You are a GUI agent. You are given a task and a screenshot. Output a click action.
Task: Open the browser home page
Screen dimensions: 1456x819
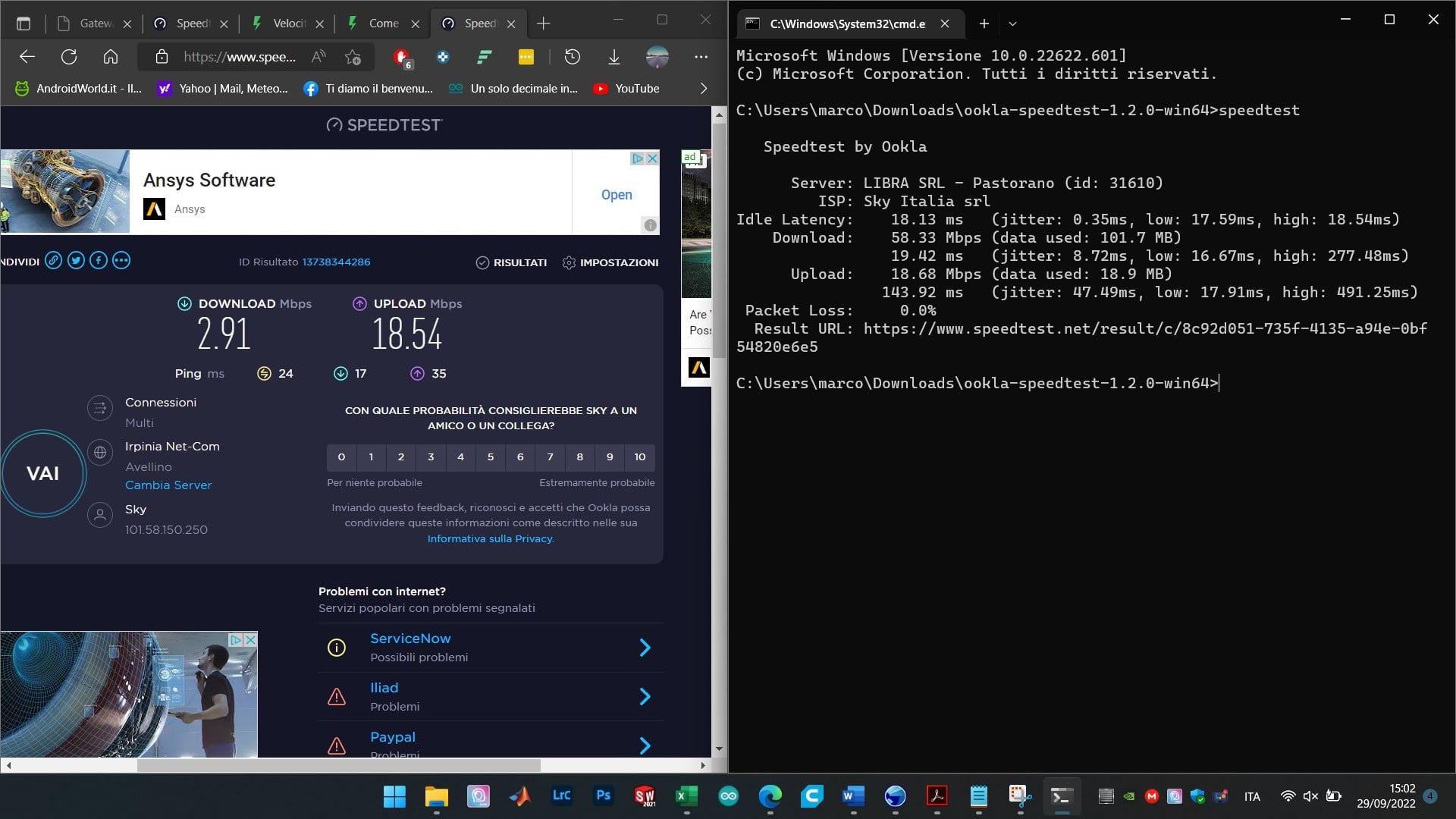(111, 57)
